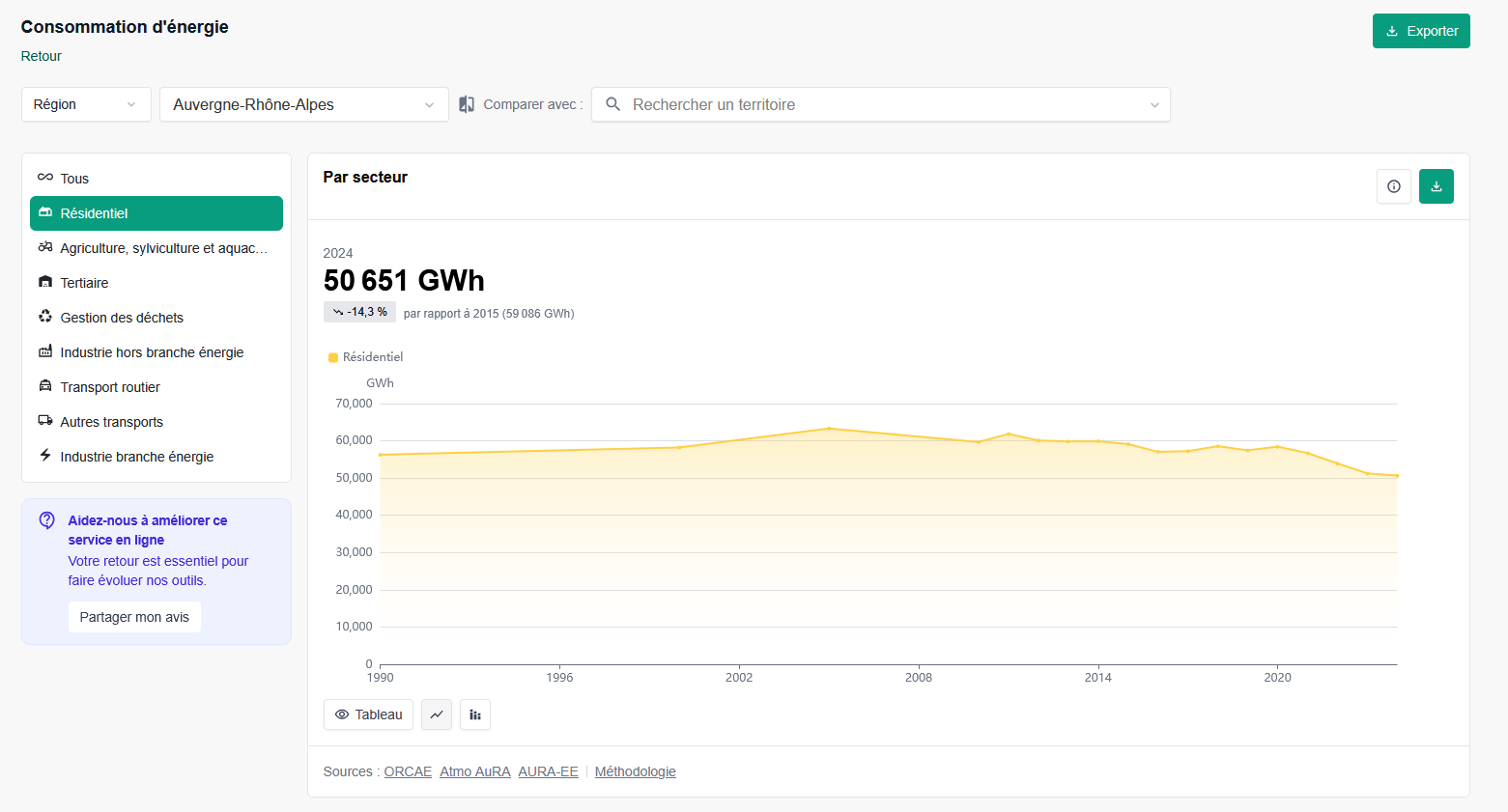Click the Exporter button
This screenshot has width=1508, height=812.
(x=1421, y=31)
